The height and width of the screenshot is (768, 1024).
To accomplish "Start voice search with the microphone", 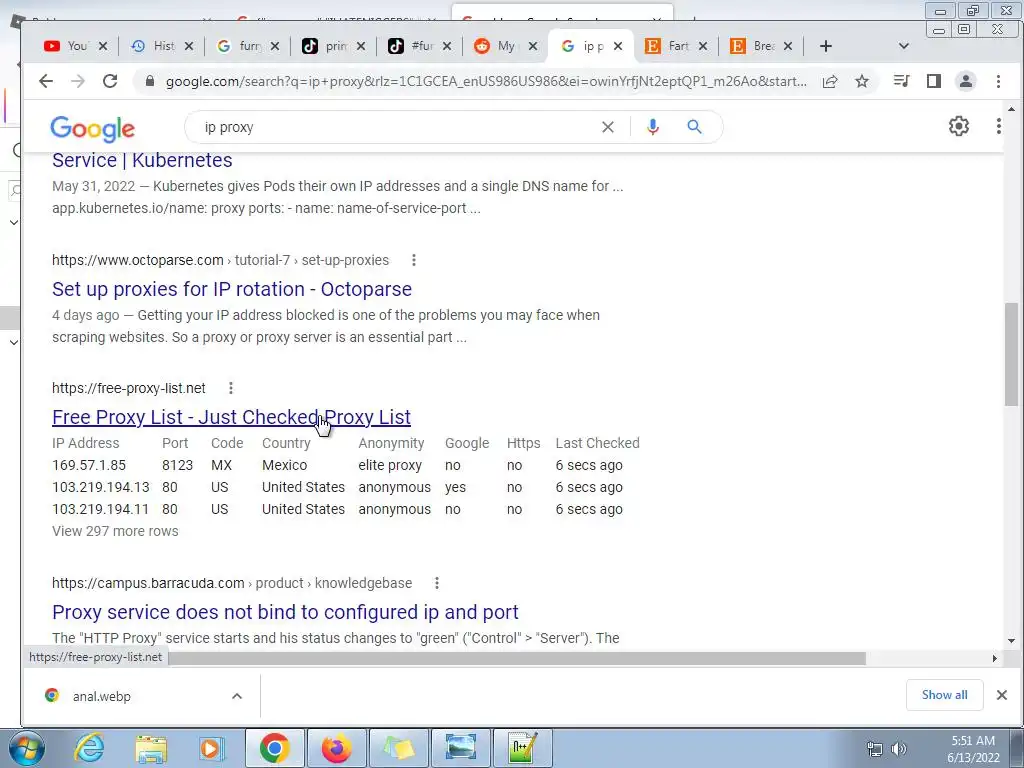I will (652, 127).
